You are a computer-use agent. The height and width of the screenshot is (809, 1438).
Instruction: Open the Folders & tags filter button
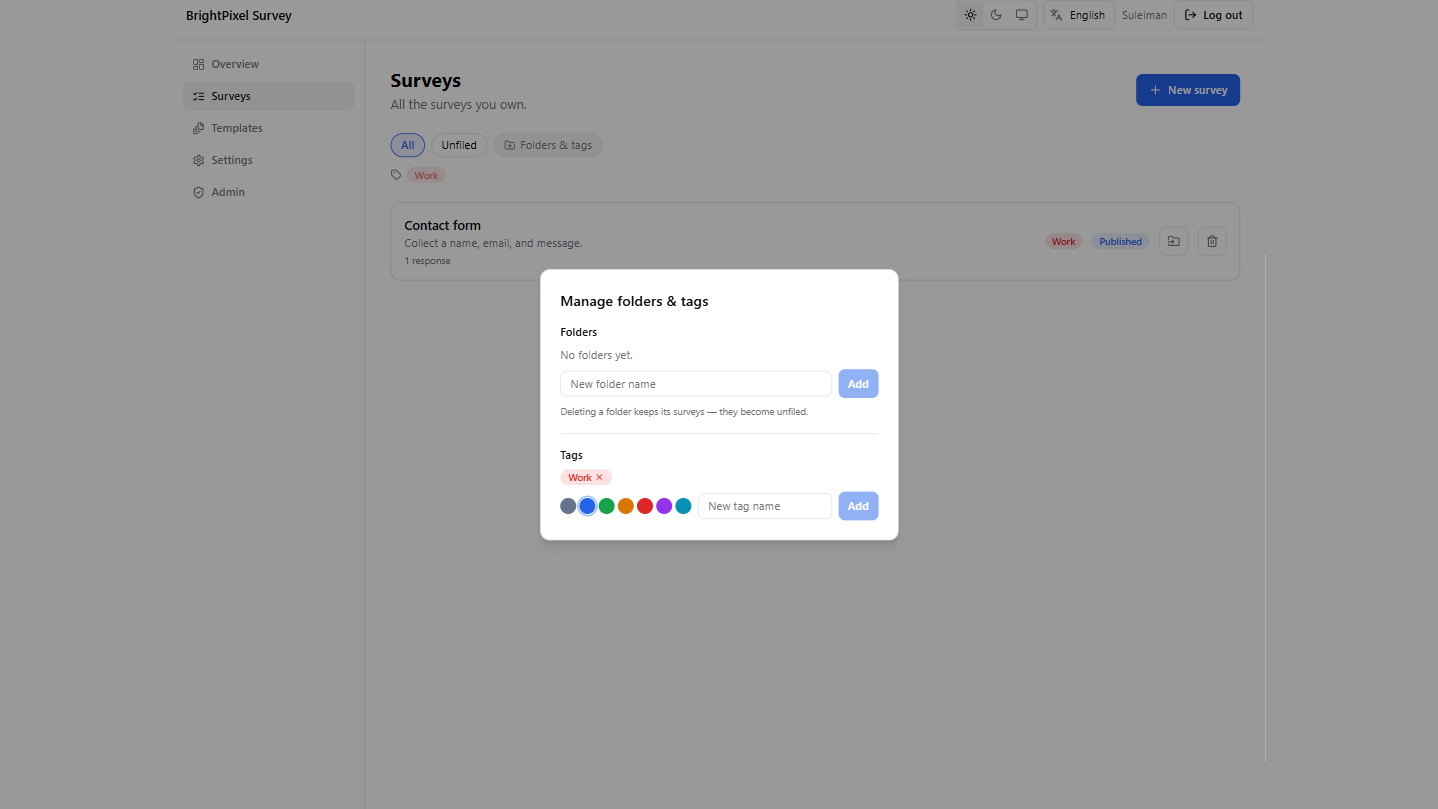pos(548,145)
